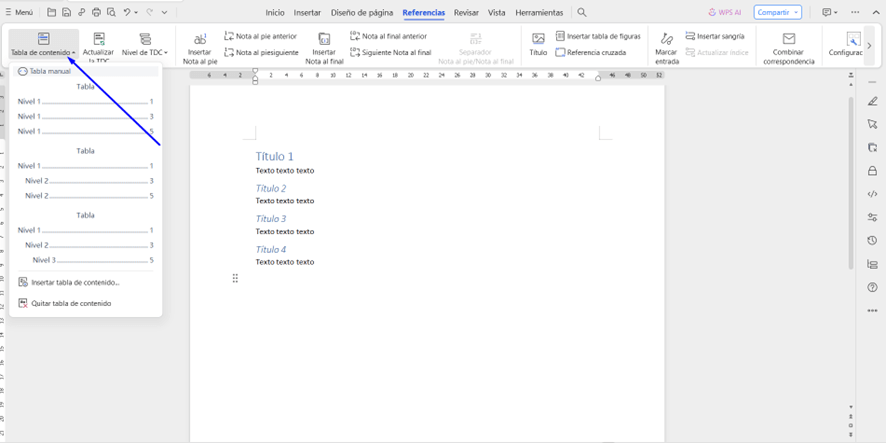Select the Referencias tab
The height and width of the screenshot is (443, 886).
(x=423, y=12)
